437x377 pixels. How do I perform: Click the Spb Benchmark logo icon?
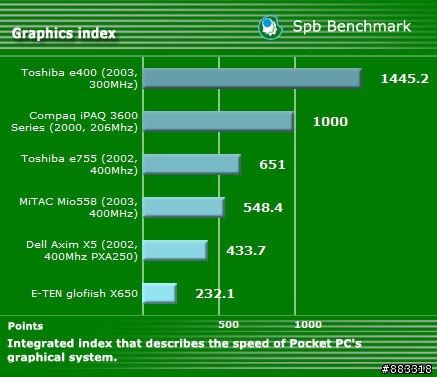(x=270, y=28)
